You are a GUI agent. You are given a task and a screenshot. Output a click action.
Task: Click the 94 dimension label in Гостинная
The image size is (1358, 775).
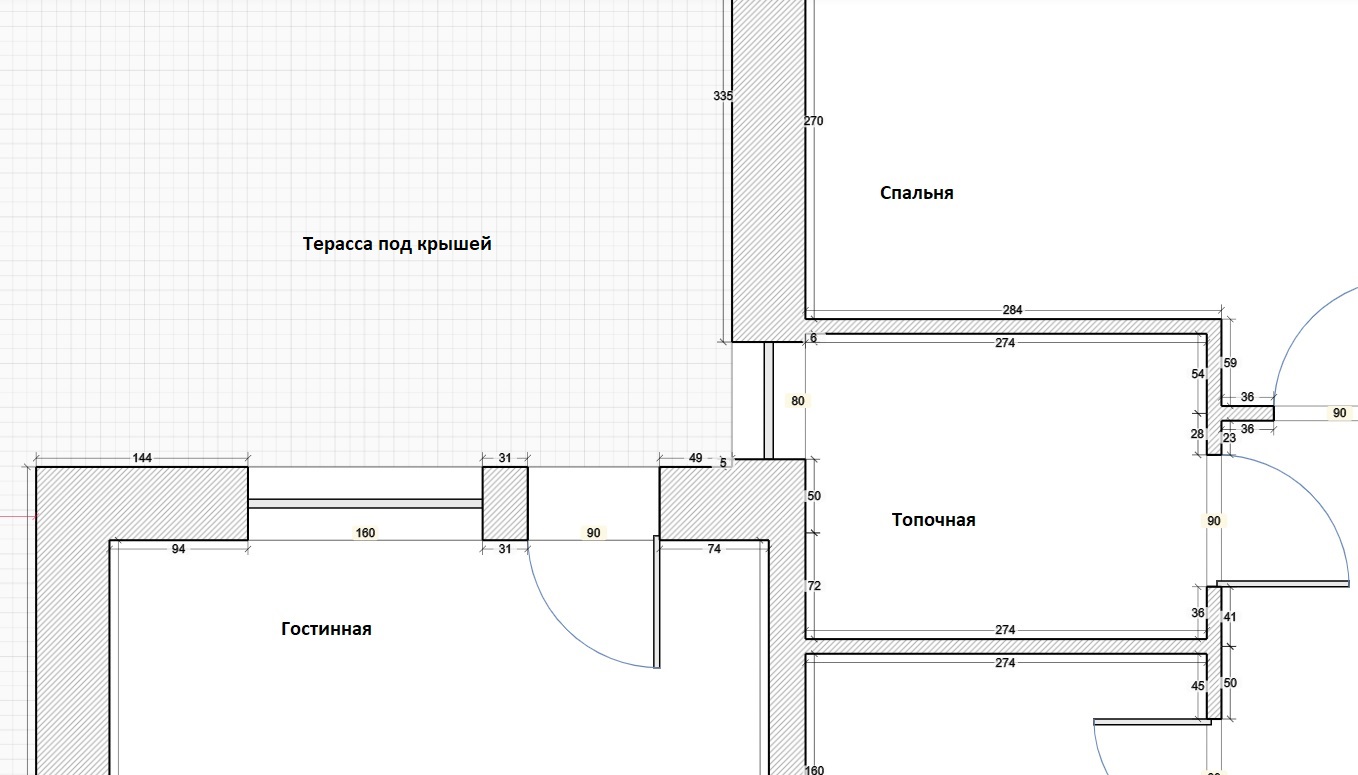[178, 548]
